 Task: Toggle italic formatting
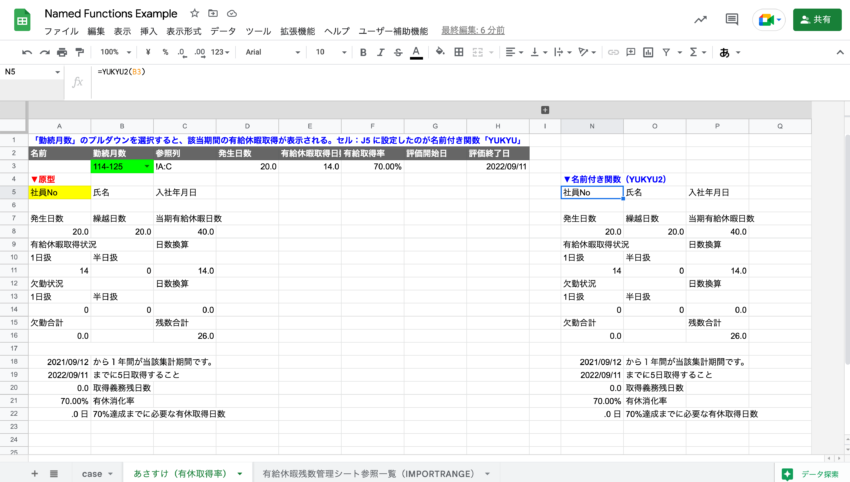[380, 52]
